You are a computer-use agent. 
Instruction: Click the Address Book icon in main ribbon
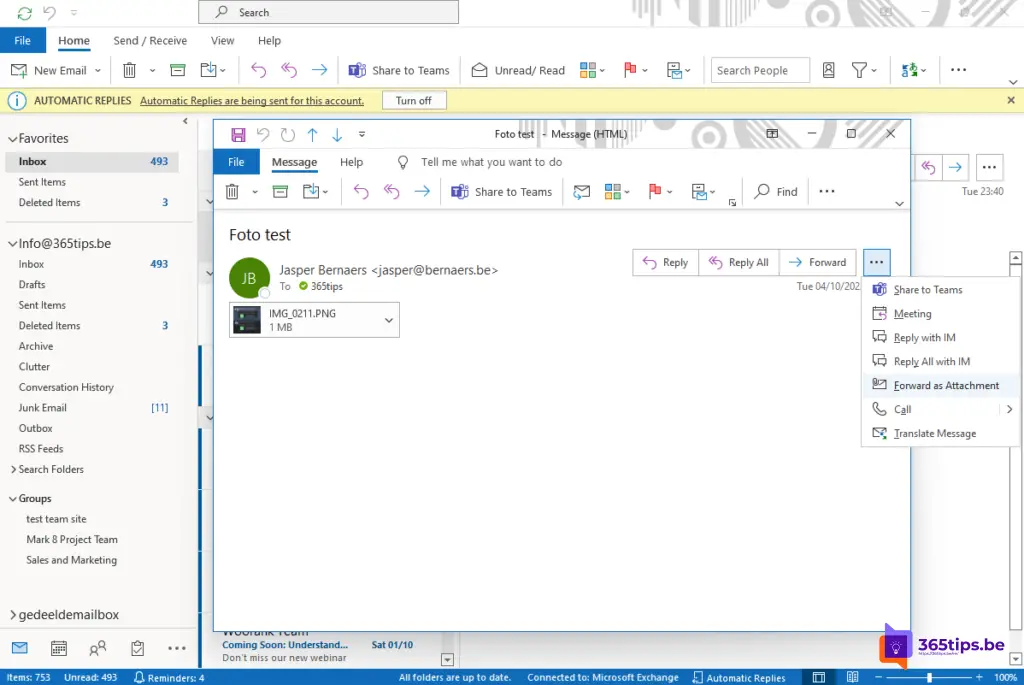click(828, 70)
